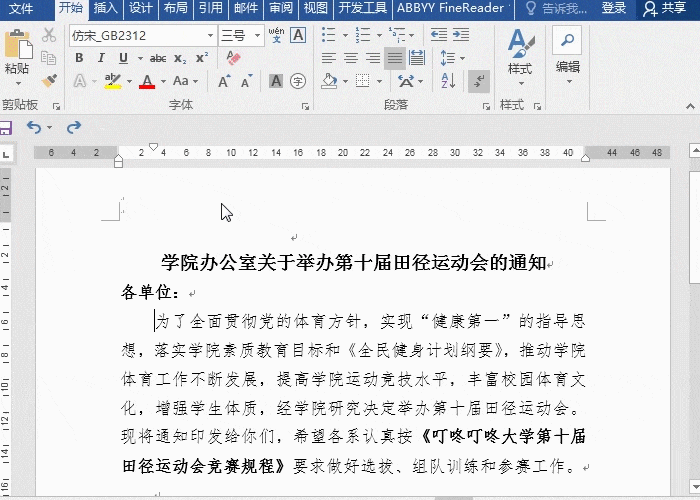Sort text with A-Z button
The width and height of the screenshot is (700, 500).
click(448, 81)
